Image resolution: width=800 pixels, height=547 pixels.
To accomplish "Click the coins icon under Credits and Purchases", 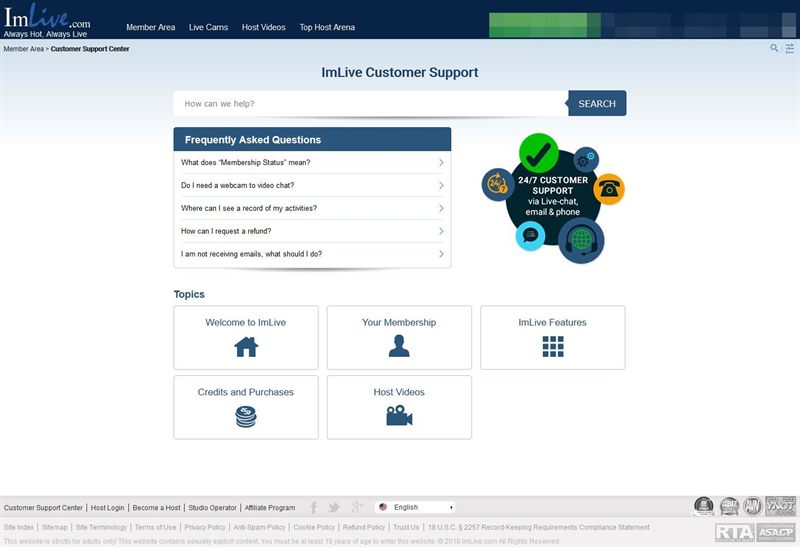I will 246,416.
